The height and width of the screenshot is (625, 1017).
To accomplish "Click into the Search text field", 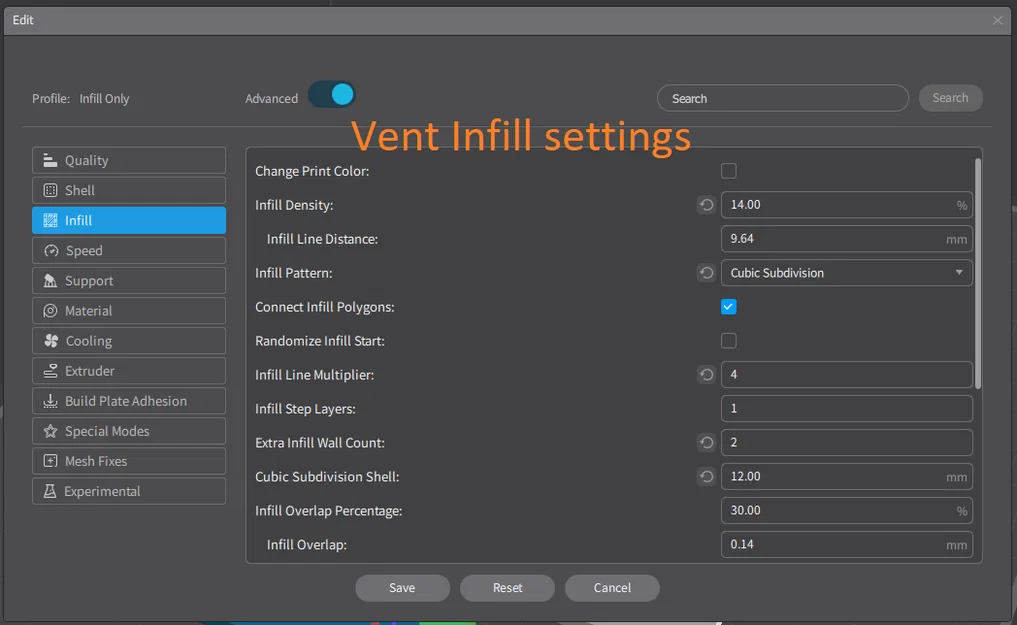I will pos(783,98).
